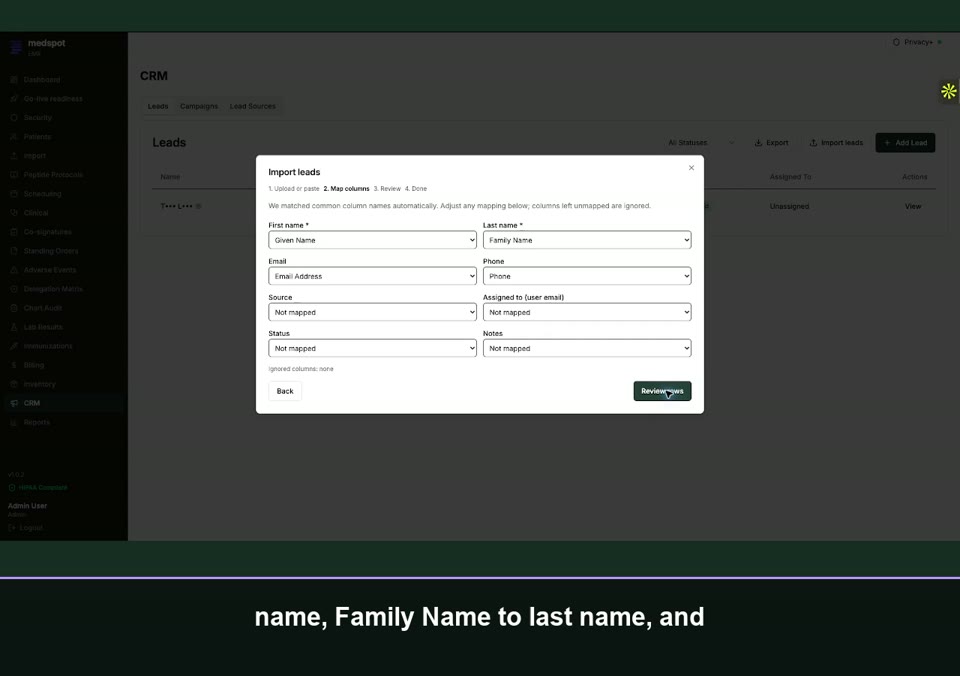The width and height of the screenshot is (960, 676).
Task: Open Peptide Protocols via its sidebar icon
Action: click(x=14, y=175)
